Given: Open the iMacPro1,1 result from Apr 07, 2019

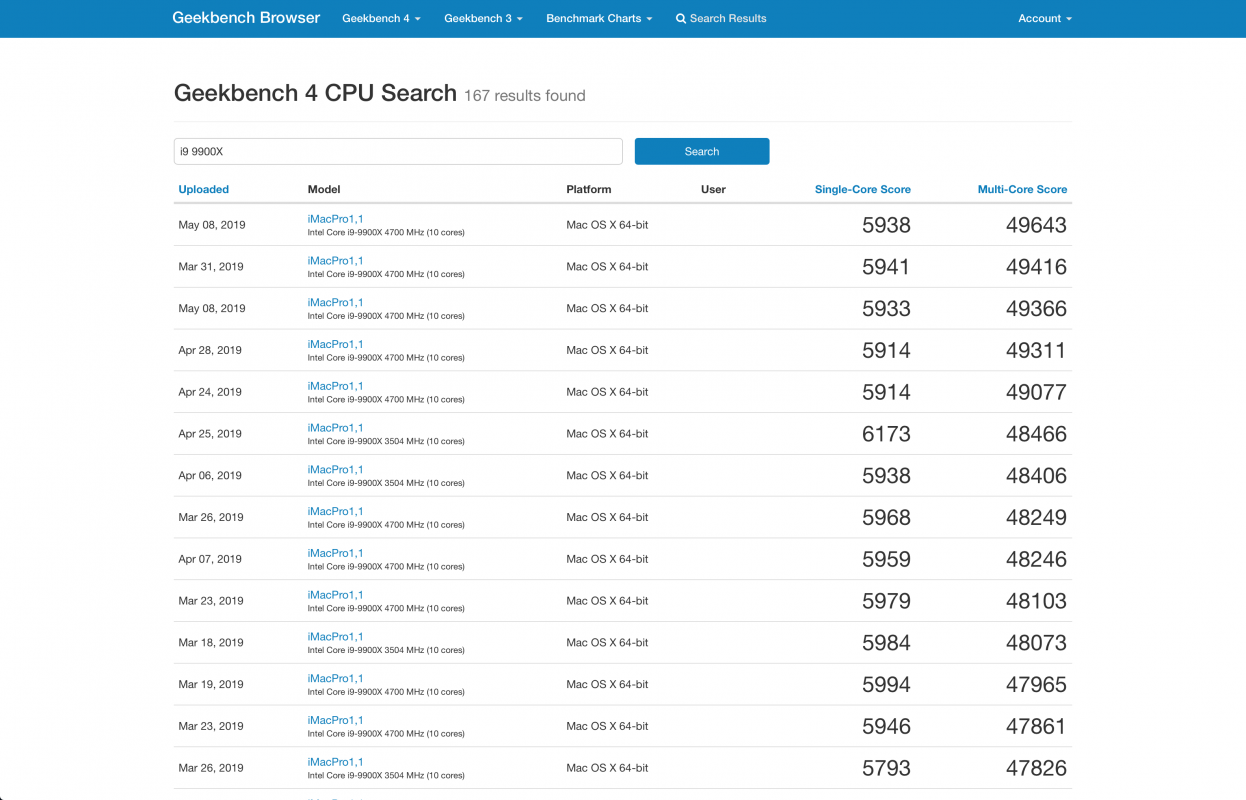Looking at the screenshot, I should [335, 553].
